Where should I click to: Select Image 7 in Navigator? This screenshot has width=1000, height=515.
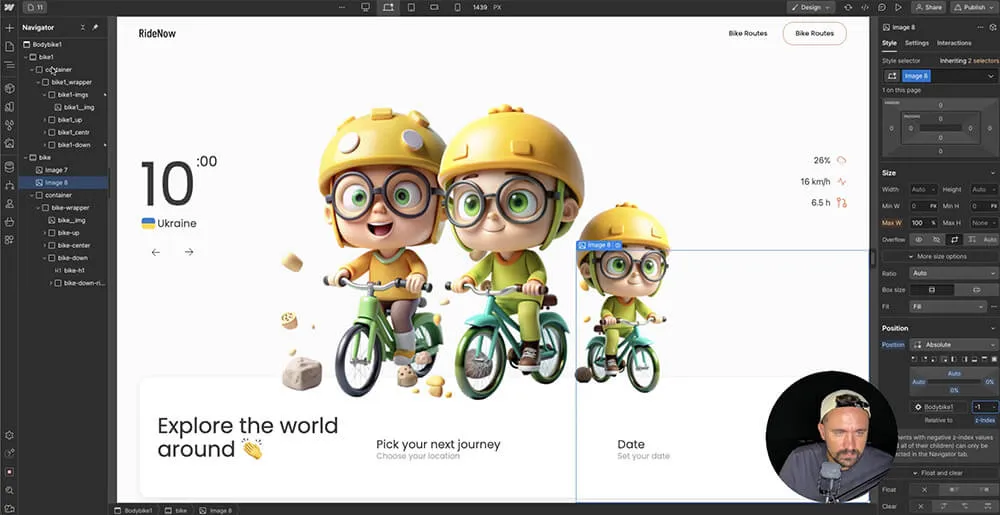(55, 170)
